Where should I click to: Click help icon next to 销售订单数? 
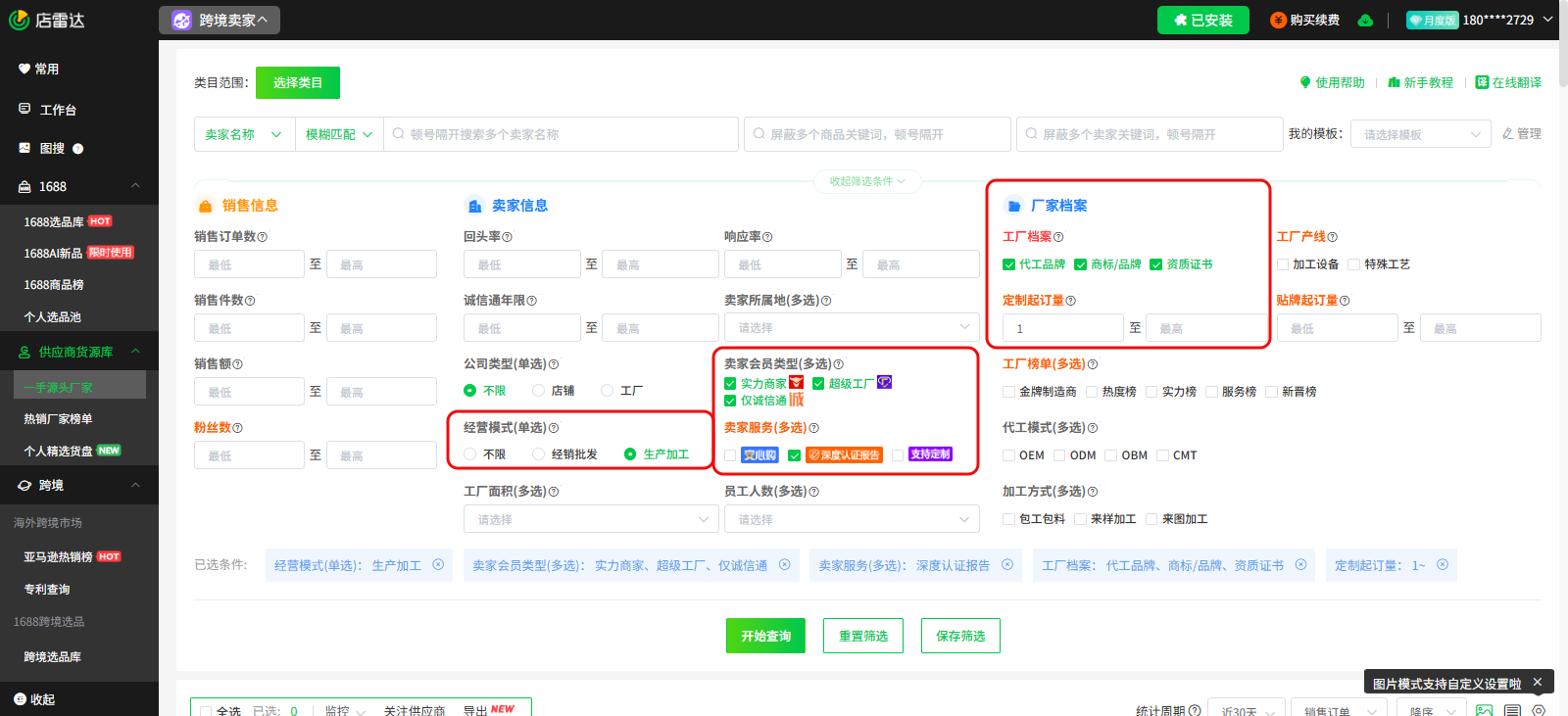[x=263, y=237]
